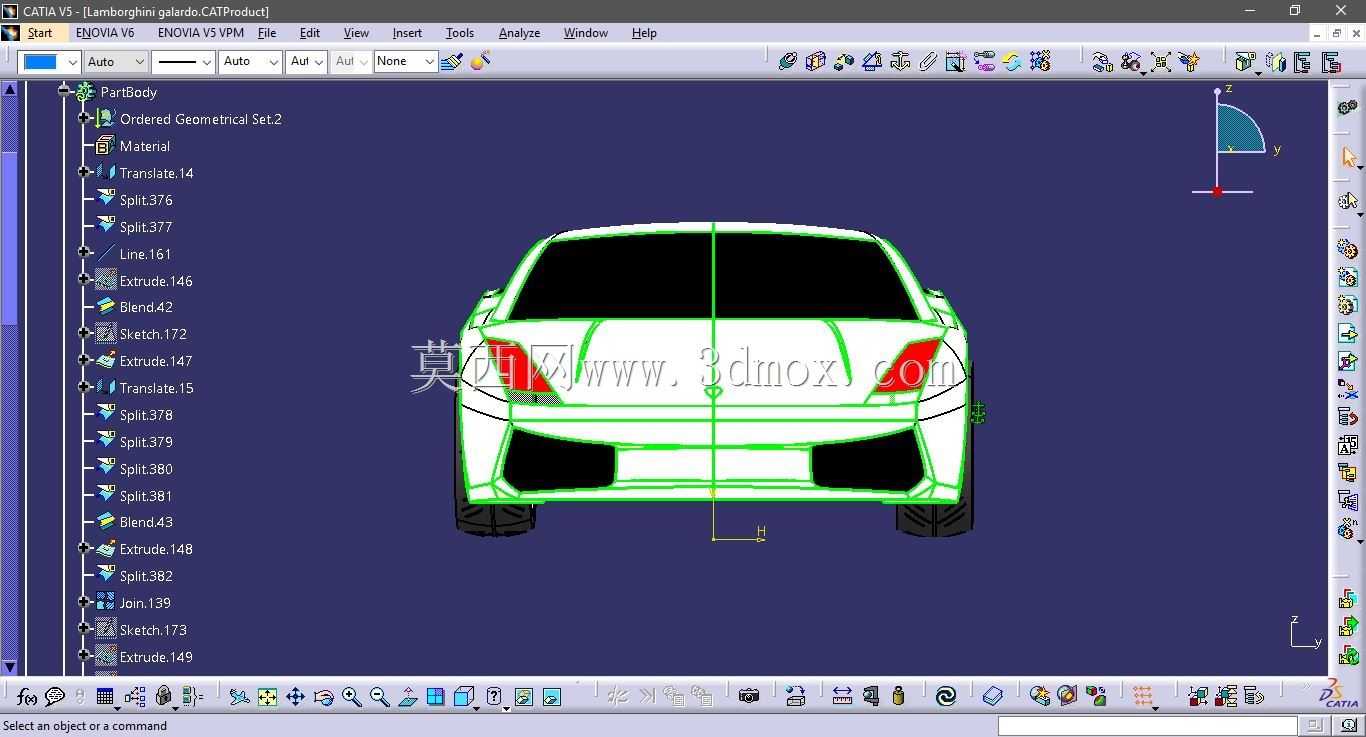
Task: Expand the Join.139 node
Action: (84, 602)
